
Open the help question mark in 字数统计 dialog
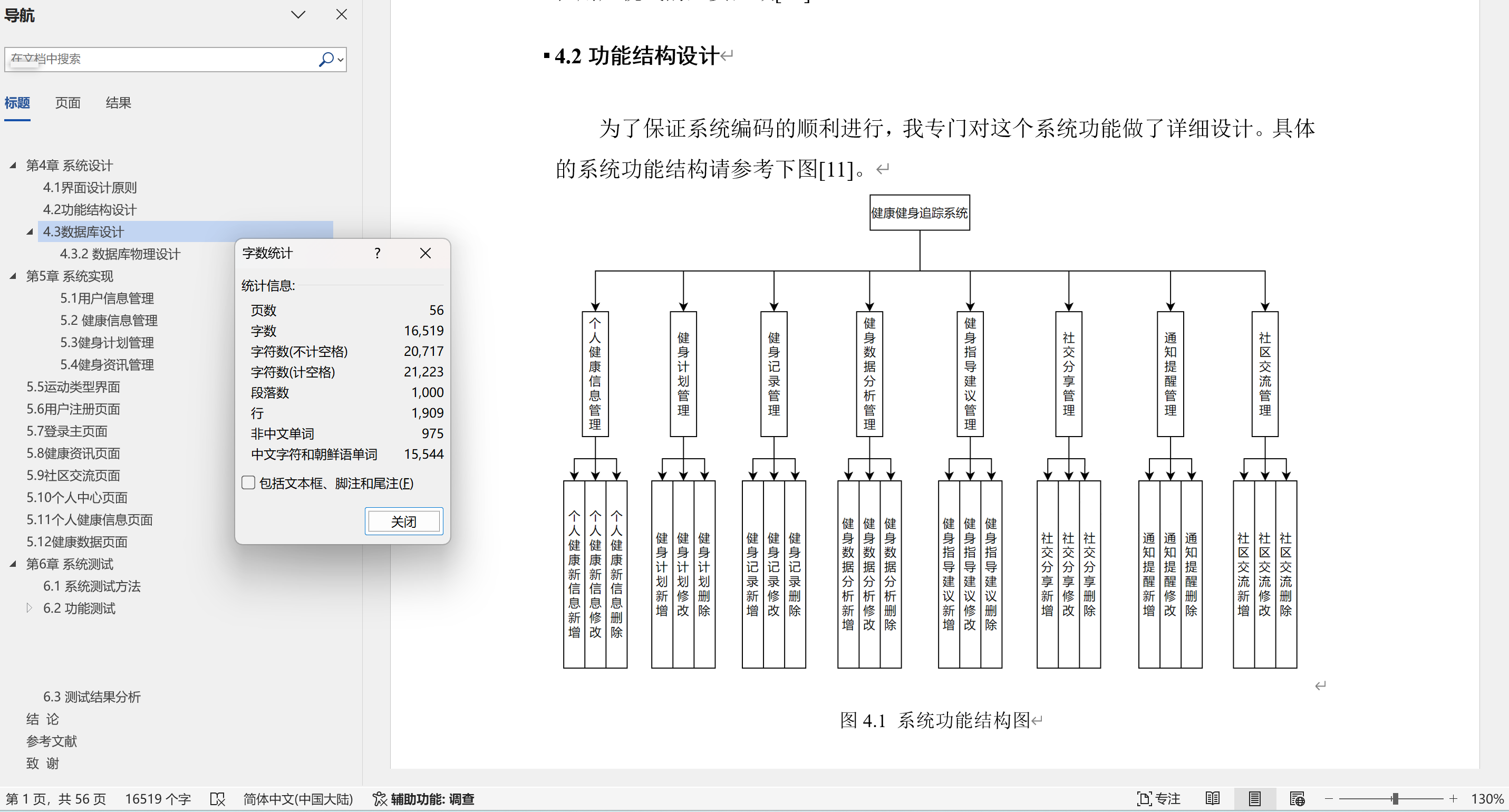(x=378, y=253)
